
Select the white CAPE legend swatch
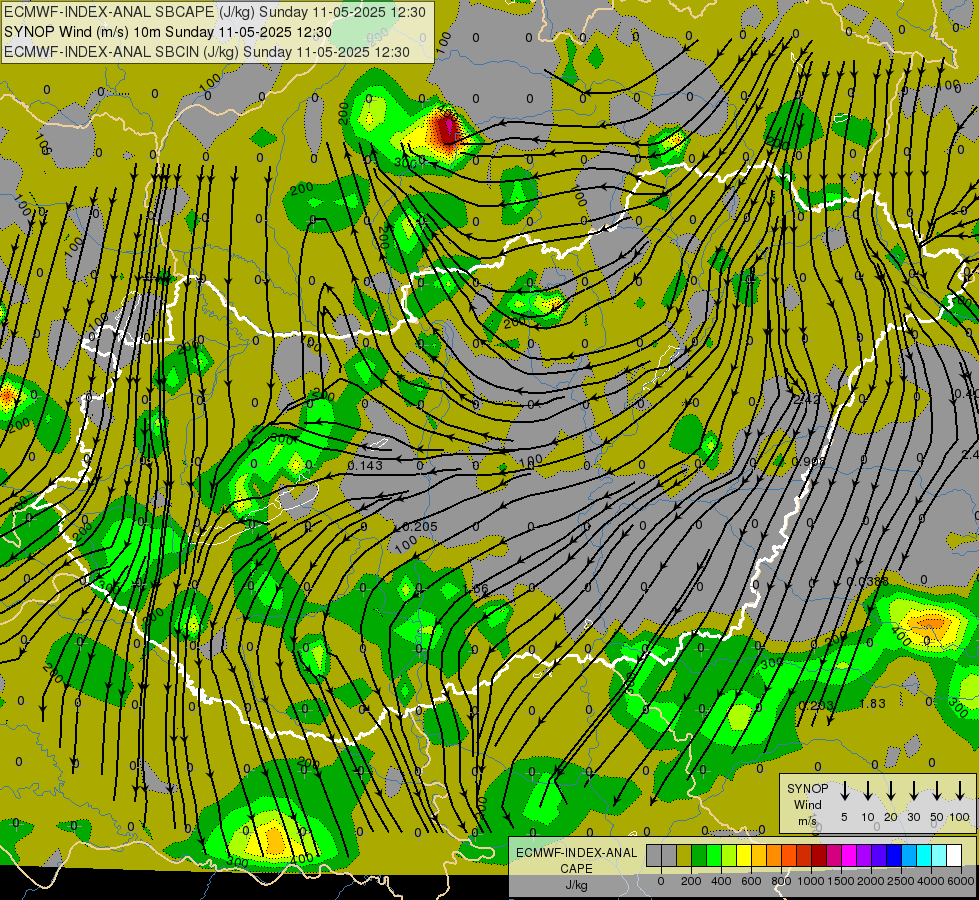[x=954, y=855]
